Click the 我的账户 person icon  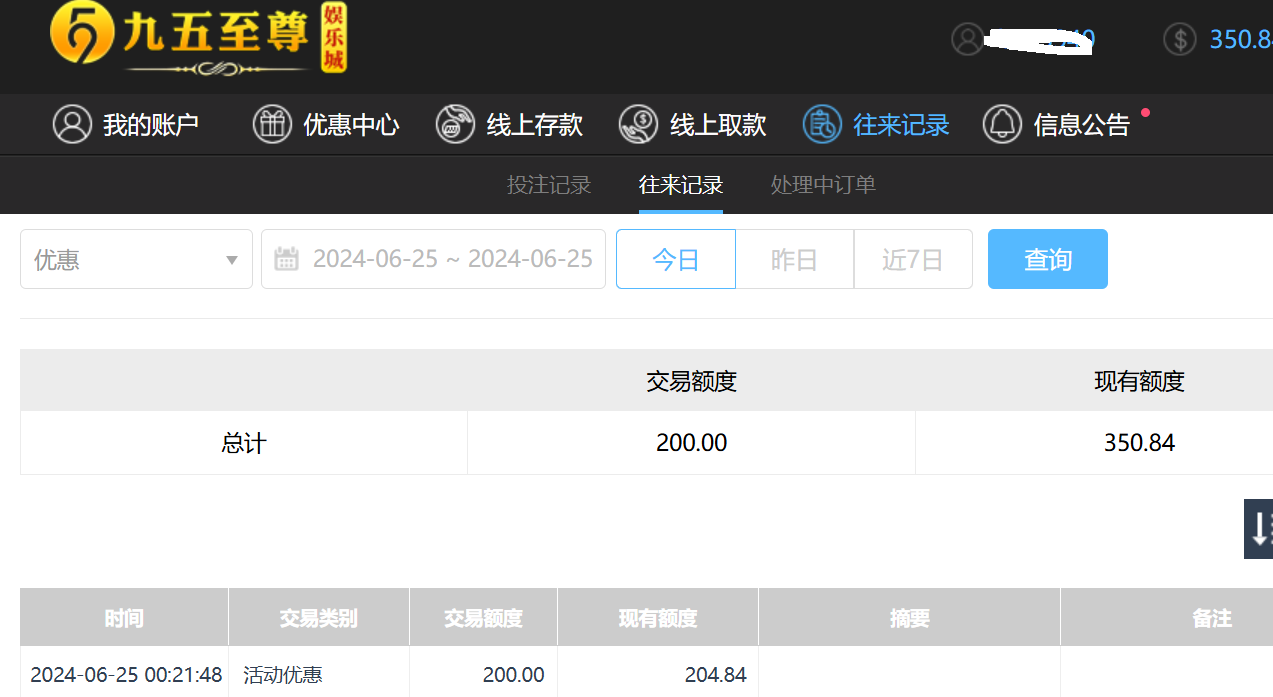pyautogui.click(x=72, y=124)
